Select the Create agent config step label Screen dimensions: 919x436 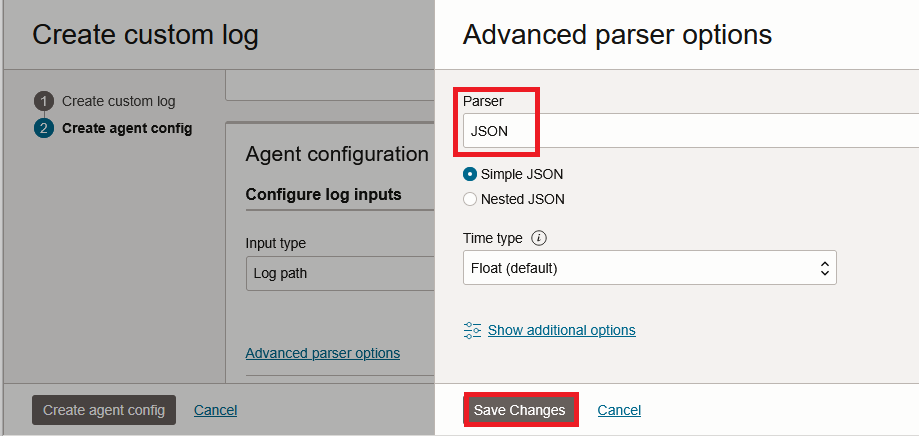point(127,128)
